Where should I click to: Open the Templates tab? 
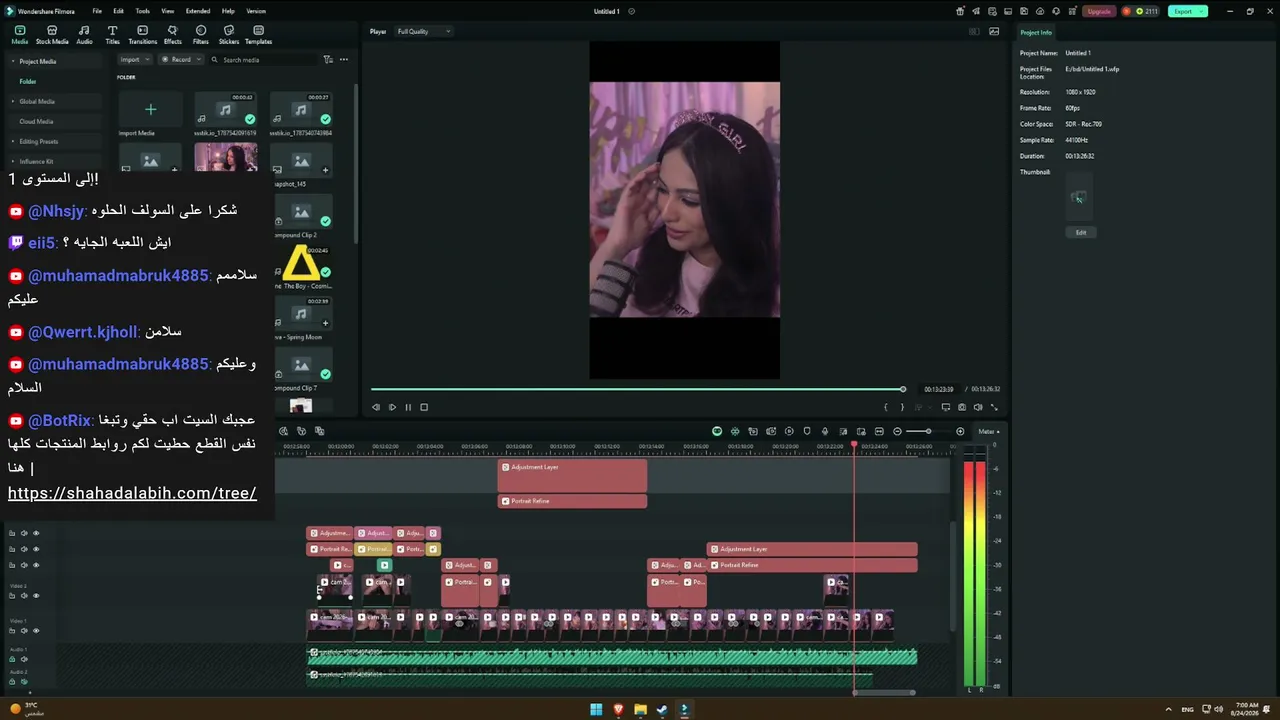[x=258, y=35]
